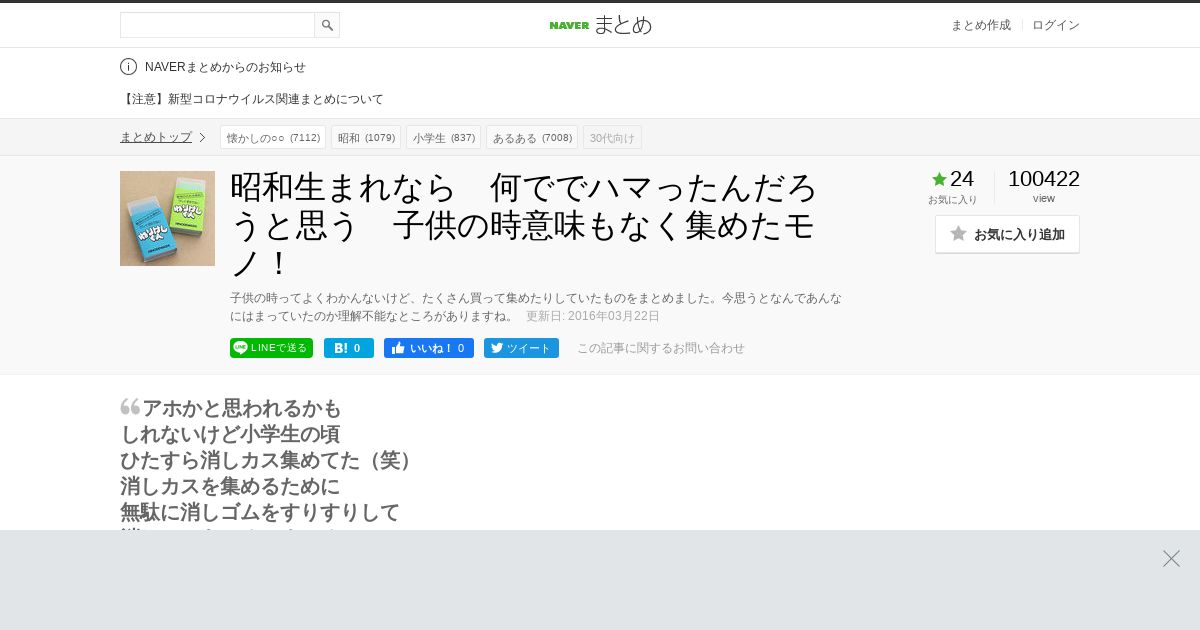Open 新型コロナウイルス関連まとめについて notice
The image size is (1200, 630).
(252, 99)
